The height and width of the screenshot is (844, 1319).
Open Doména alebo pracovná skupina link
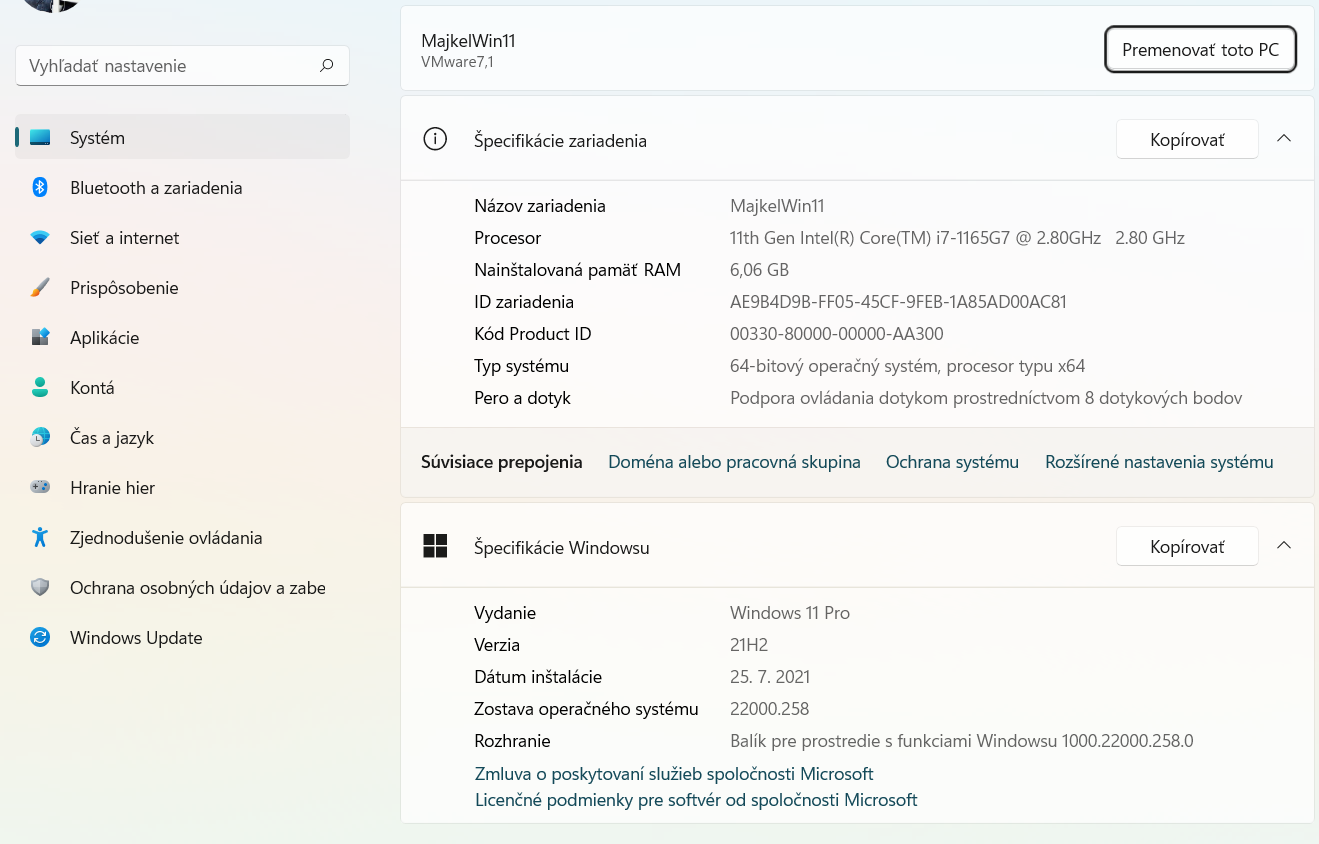pos(734,462)
